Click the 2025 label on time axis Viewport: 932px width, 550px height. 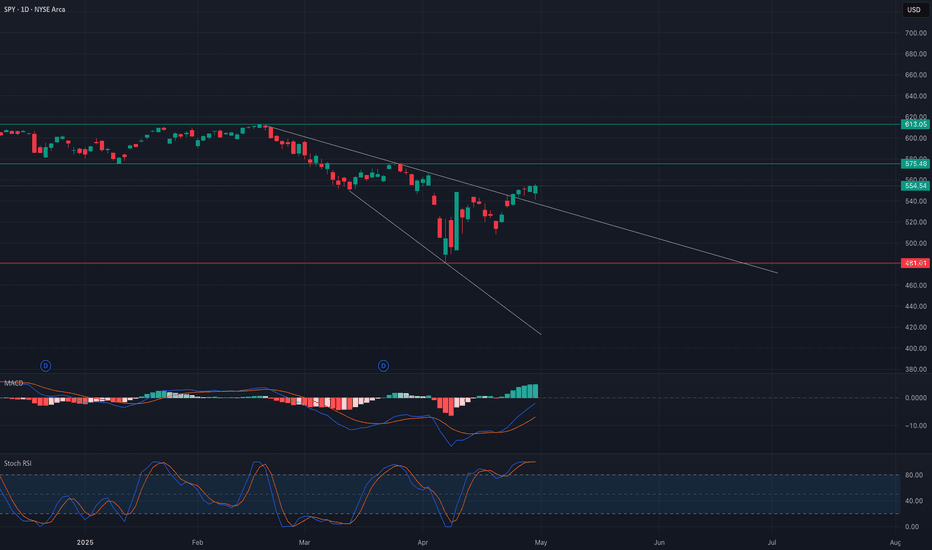(85, 542)
